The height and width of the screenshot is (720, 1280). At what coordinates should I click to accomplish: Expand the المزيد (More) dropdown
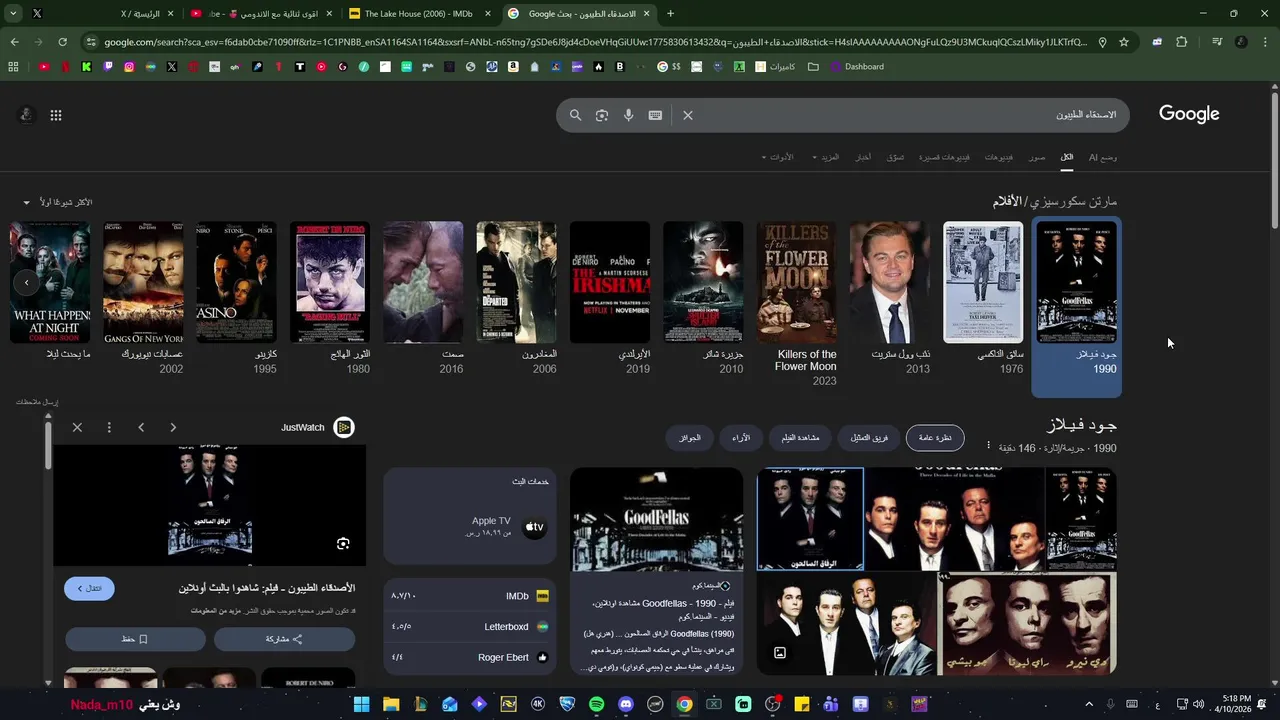point(826,157)
